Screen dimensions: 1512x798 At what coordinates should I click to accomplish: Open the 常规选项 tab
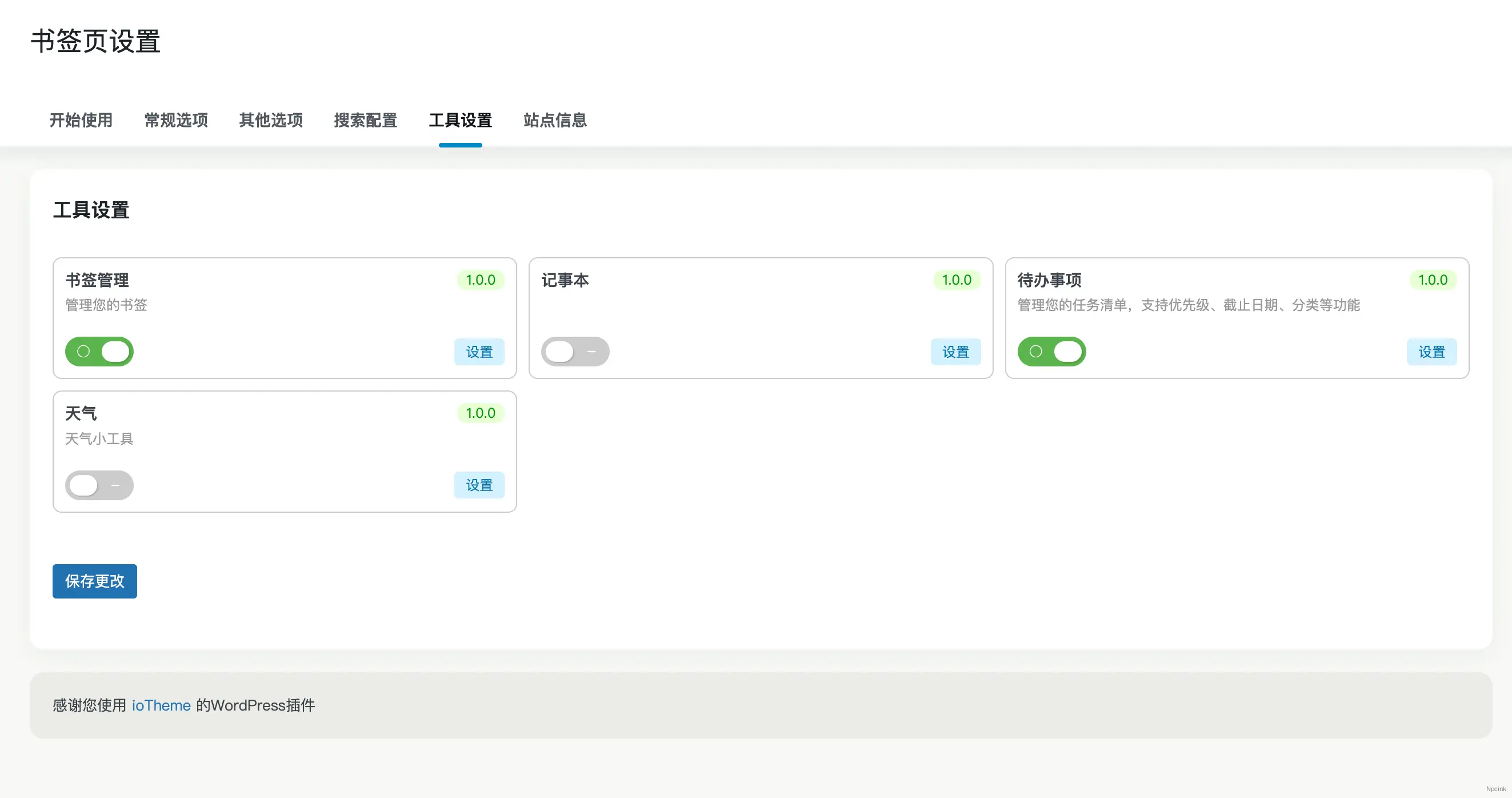[x=175, y=121]
